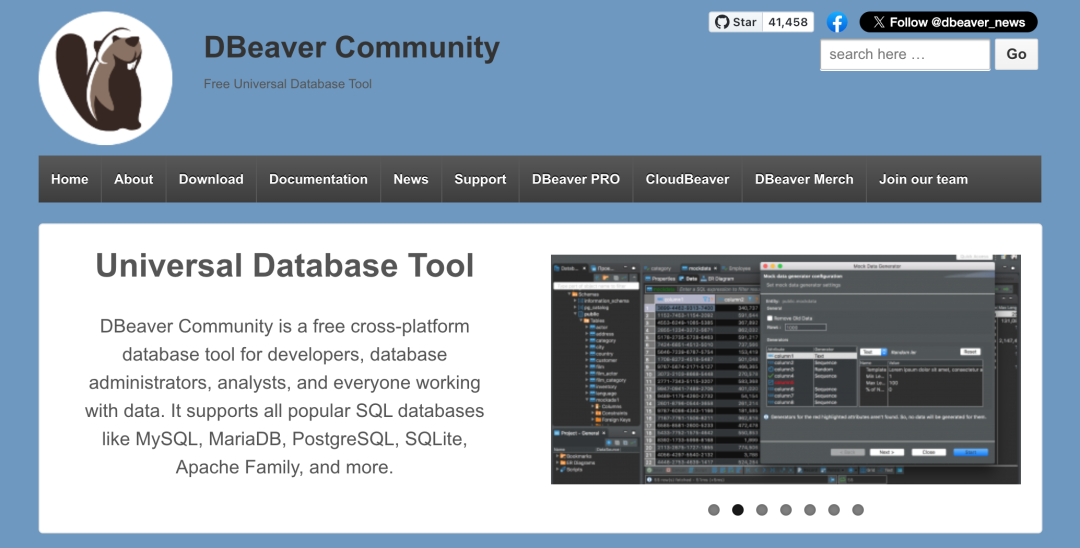Open the Facebook page icon
The height and width of the screenshot is (548, 1080).
(x=837, y=22)
